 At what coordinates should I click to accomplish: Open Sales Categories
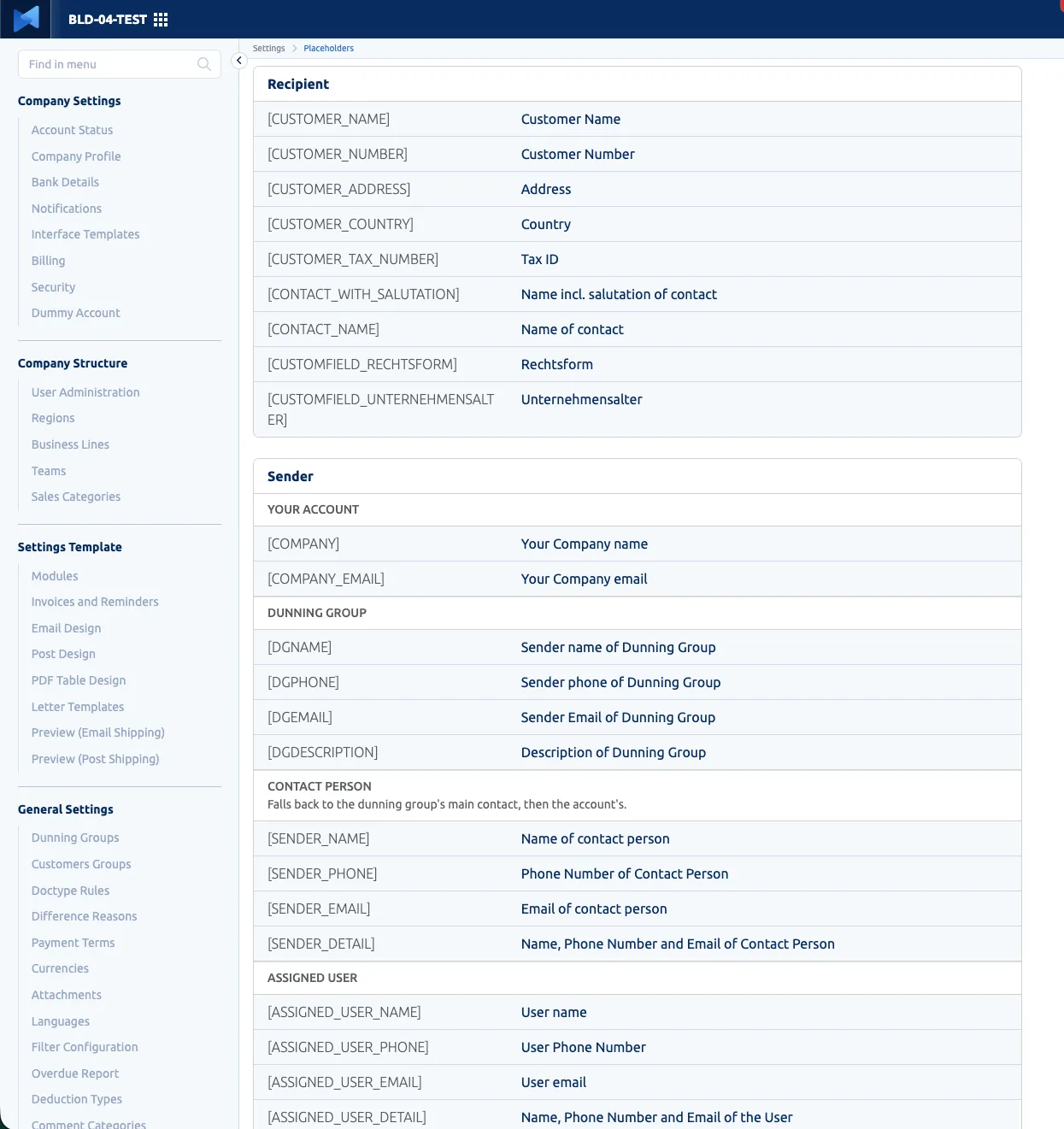(x=76, y=497)
